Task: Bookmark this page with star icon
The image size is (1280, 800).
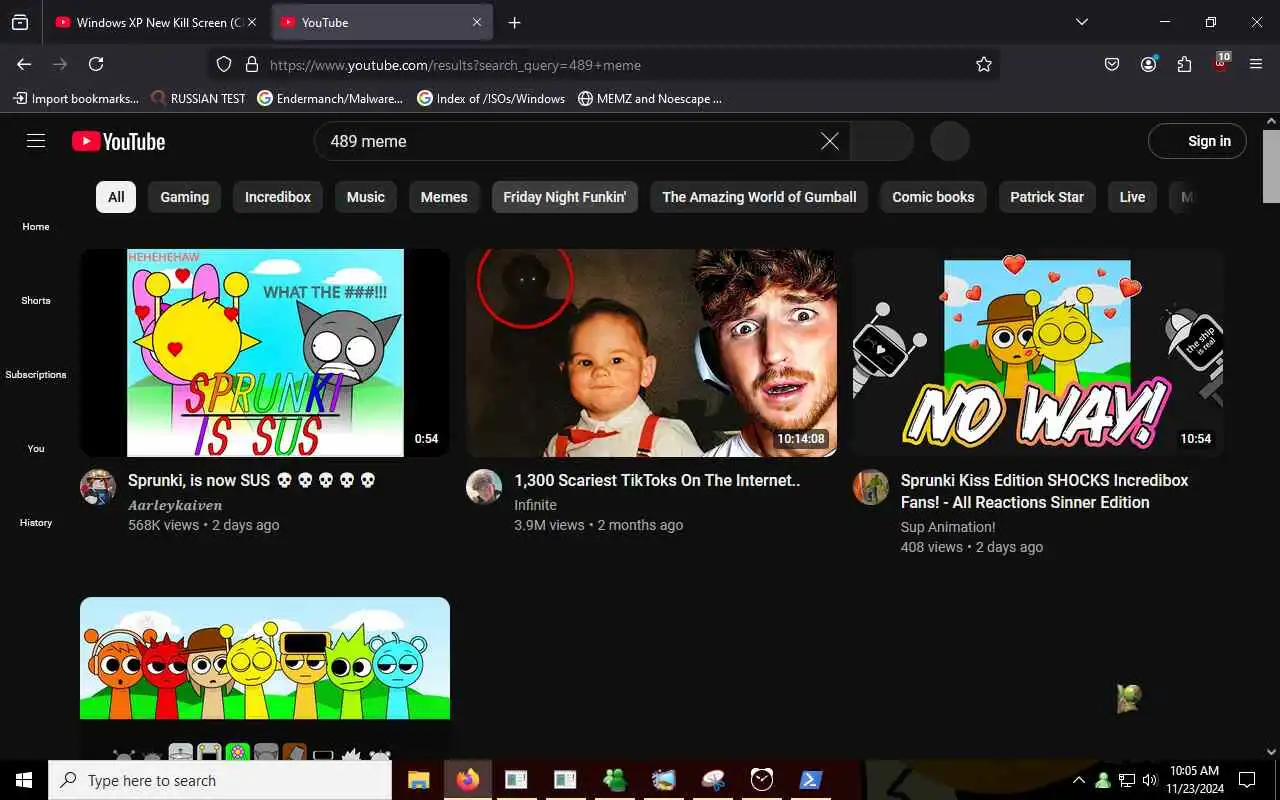Action: tap(984, 64)
